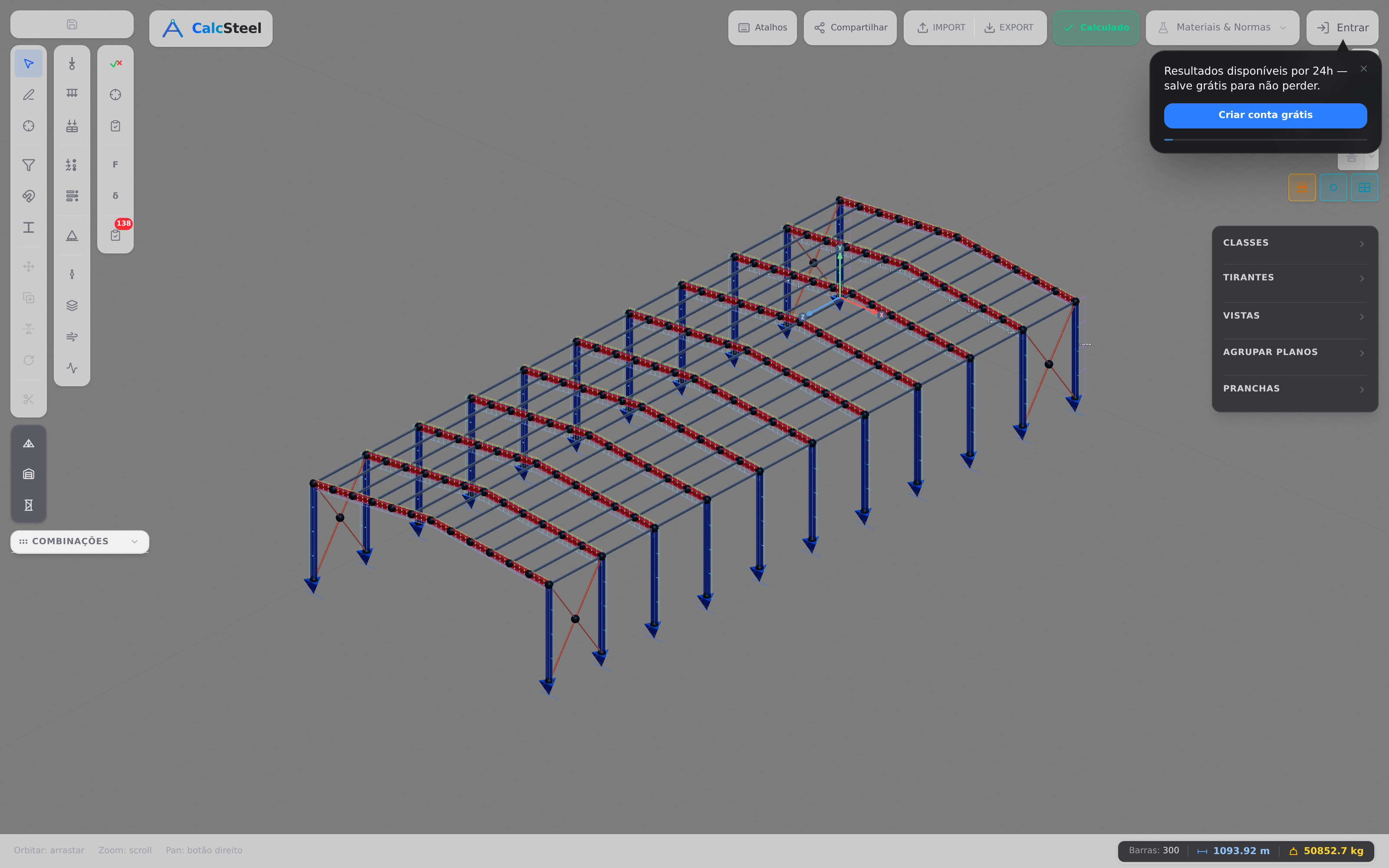Toggle the magnet snap tool
This screenshot has height=868, width=1389.
[28, 196]
